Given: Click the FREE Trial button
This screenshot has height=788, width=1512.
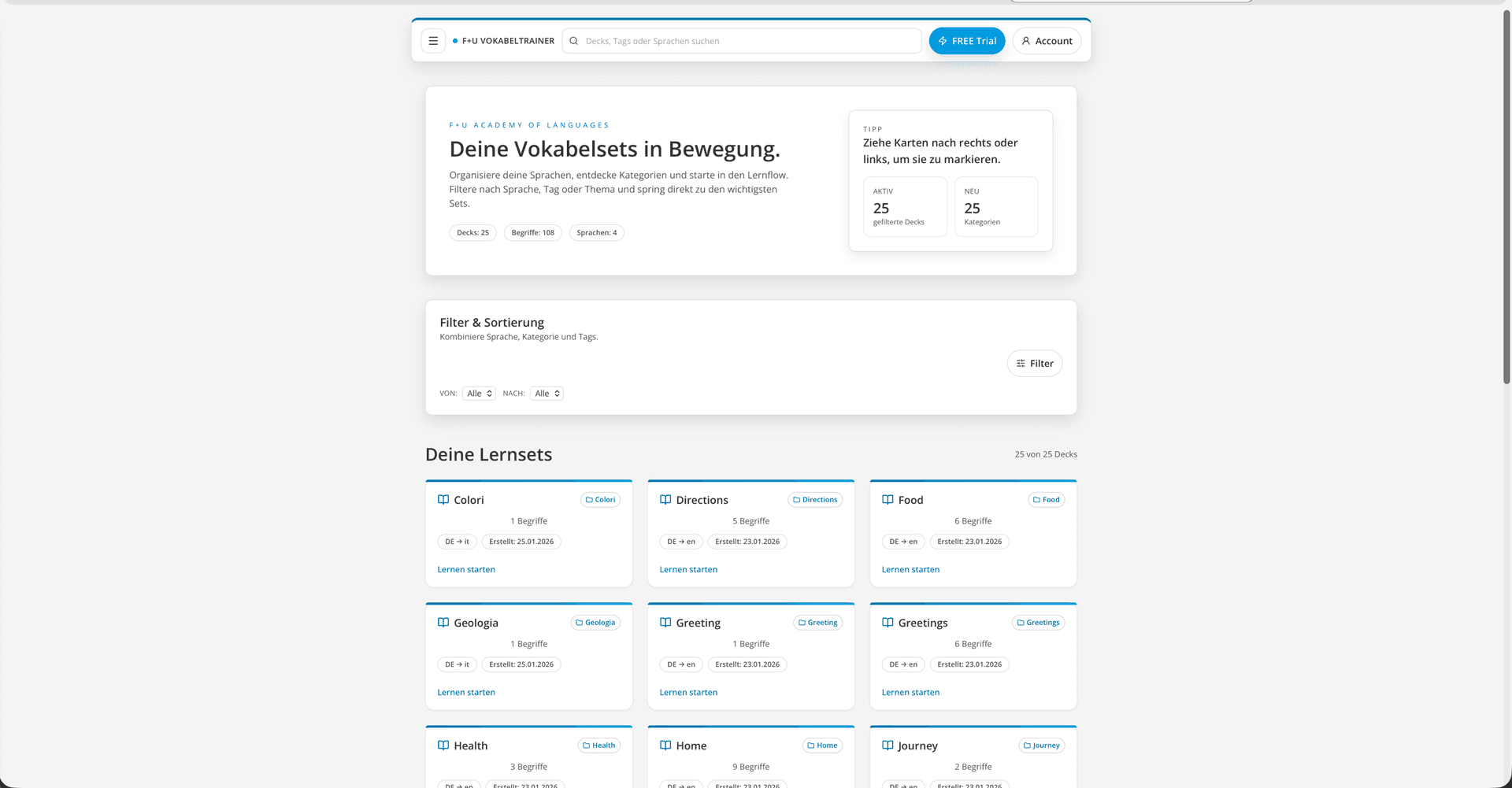Looking at the screenshot, I should tap(966, 40).
